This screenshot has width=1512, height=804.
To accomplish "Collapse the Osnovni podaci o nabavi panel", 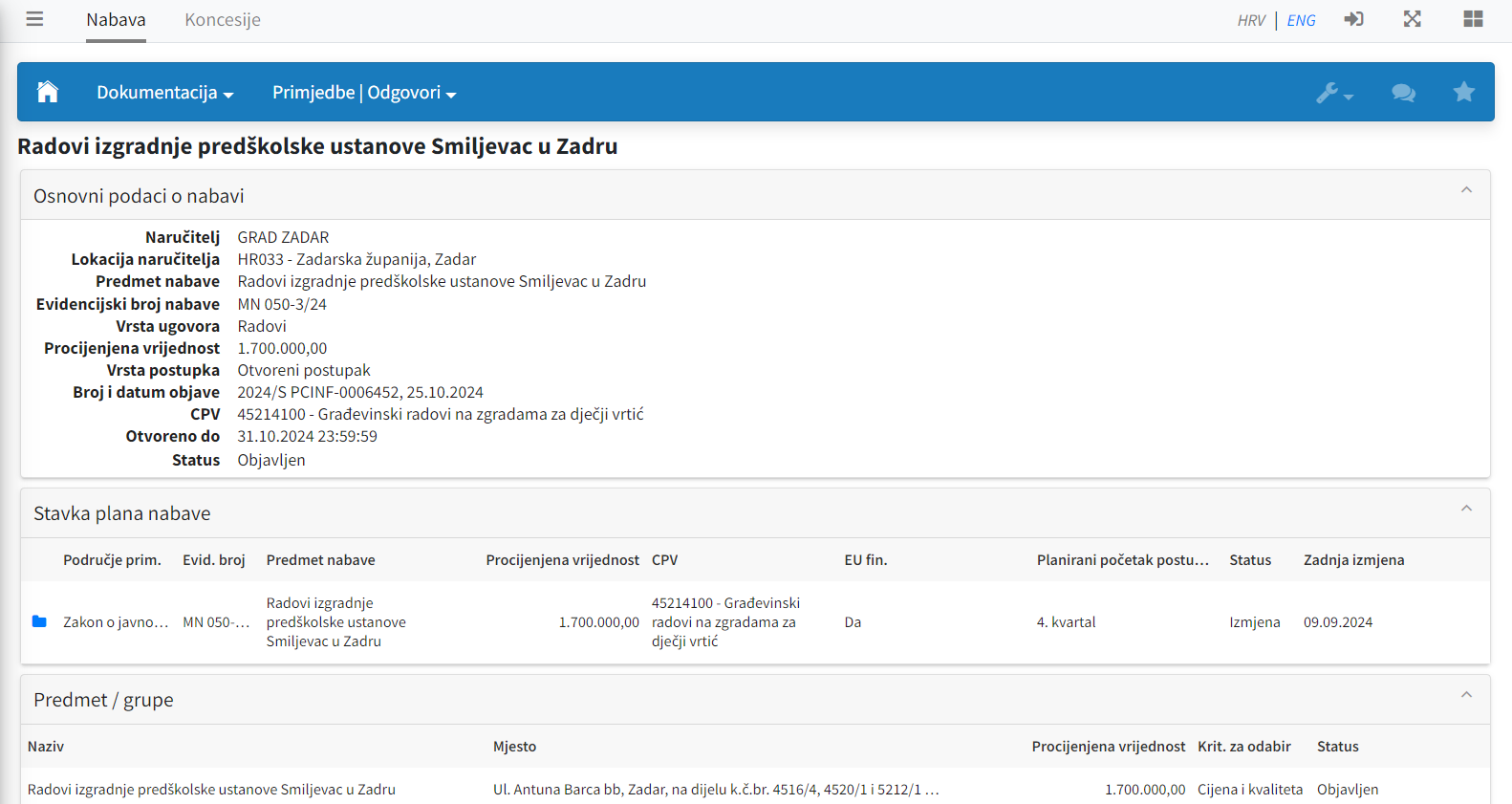I will coord(1466,190).
